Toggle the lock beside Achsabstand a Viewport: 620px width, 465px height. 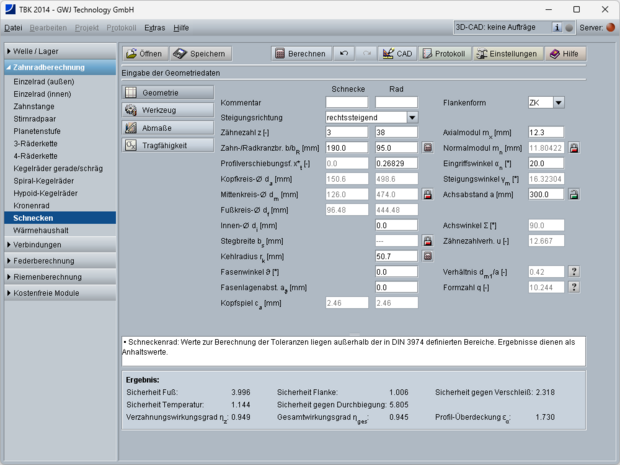pyautogui.click(x=575, y=194)
